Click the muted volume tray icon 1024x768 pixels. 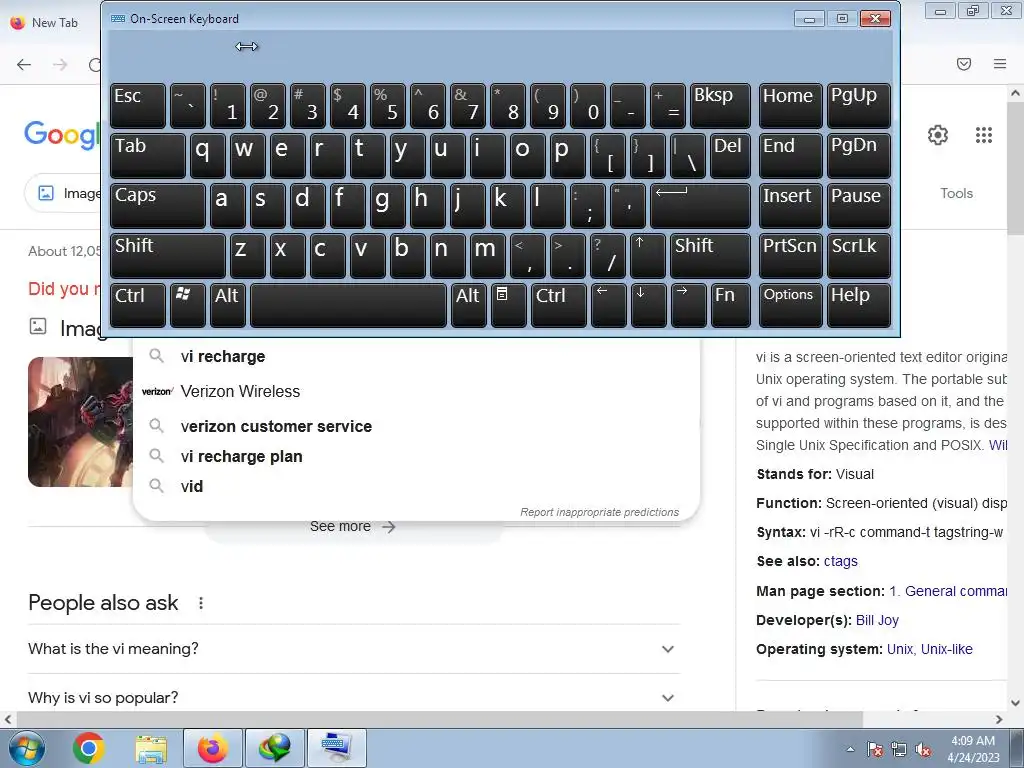(x=923, y=749)
